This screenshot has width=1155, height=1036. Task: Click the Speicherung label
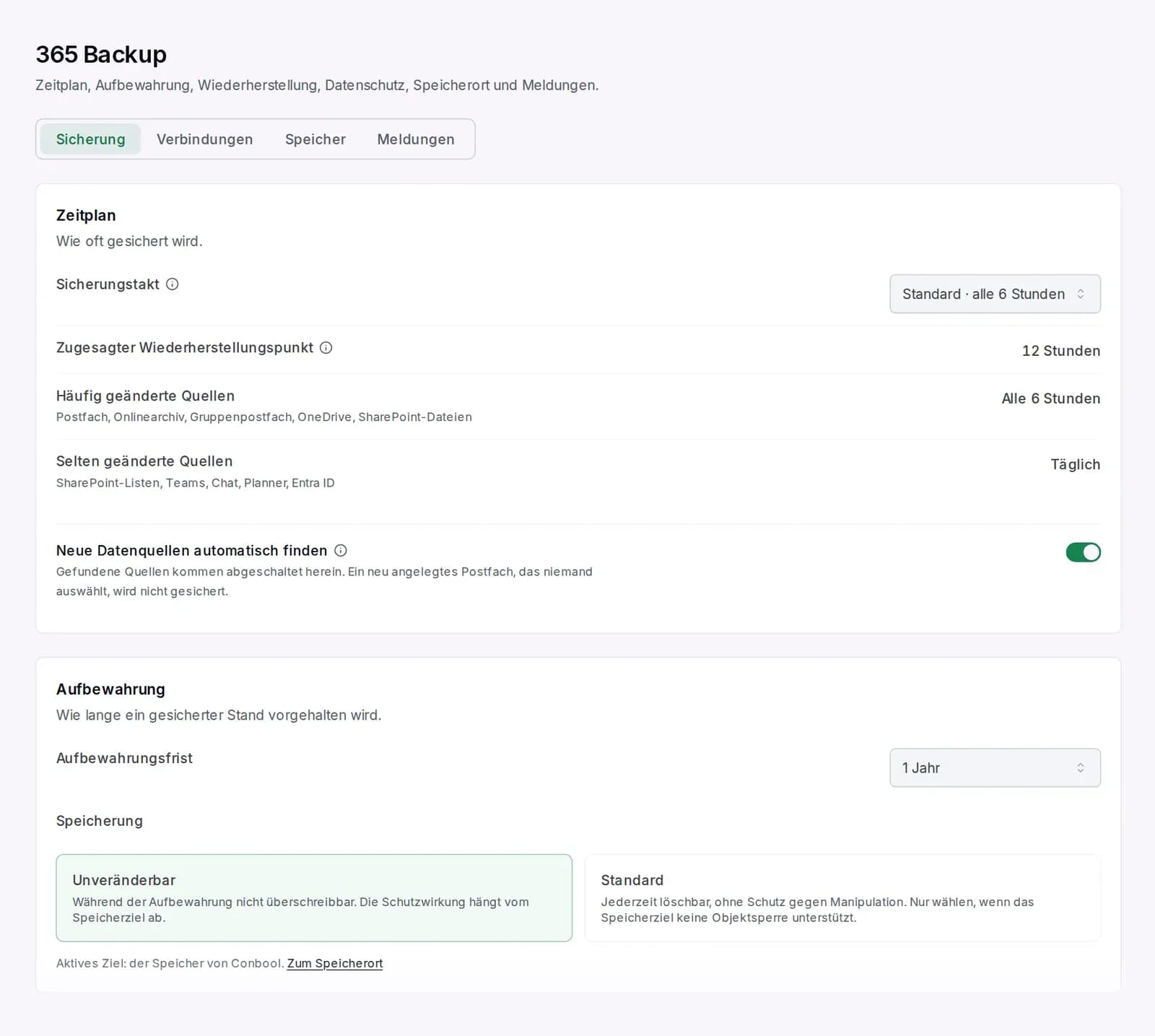(x=100, y=822)
